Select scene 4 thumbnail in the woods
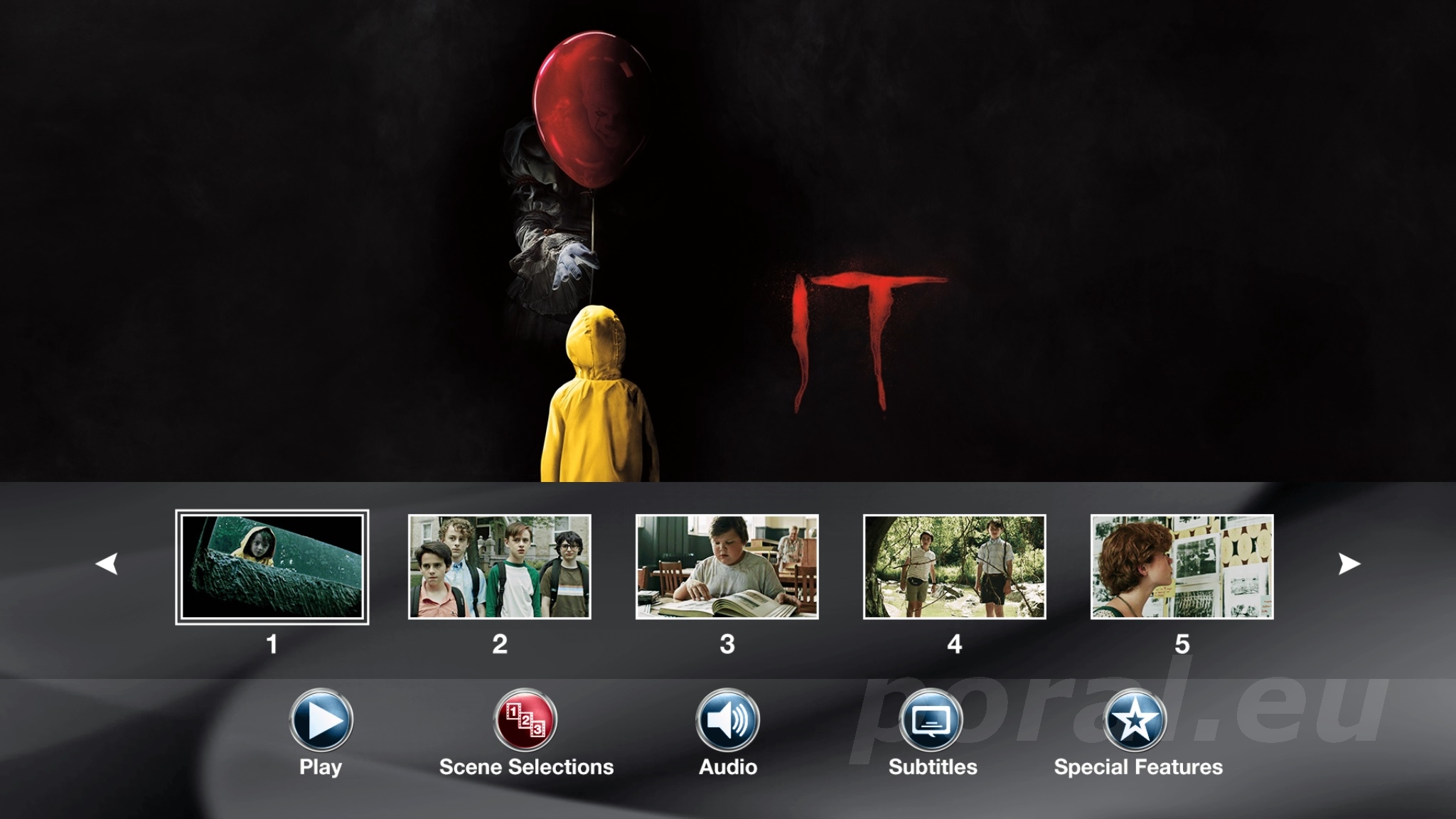Viewport: 1456px width, 819px height. (x=955, y=567)
